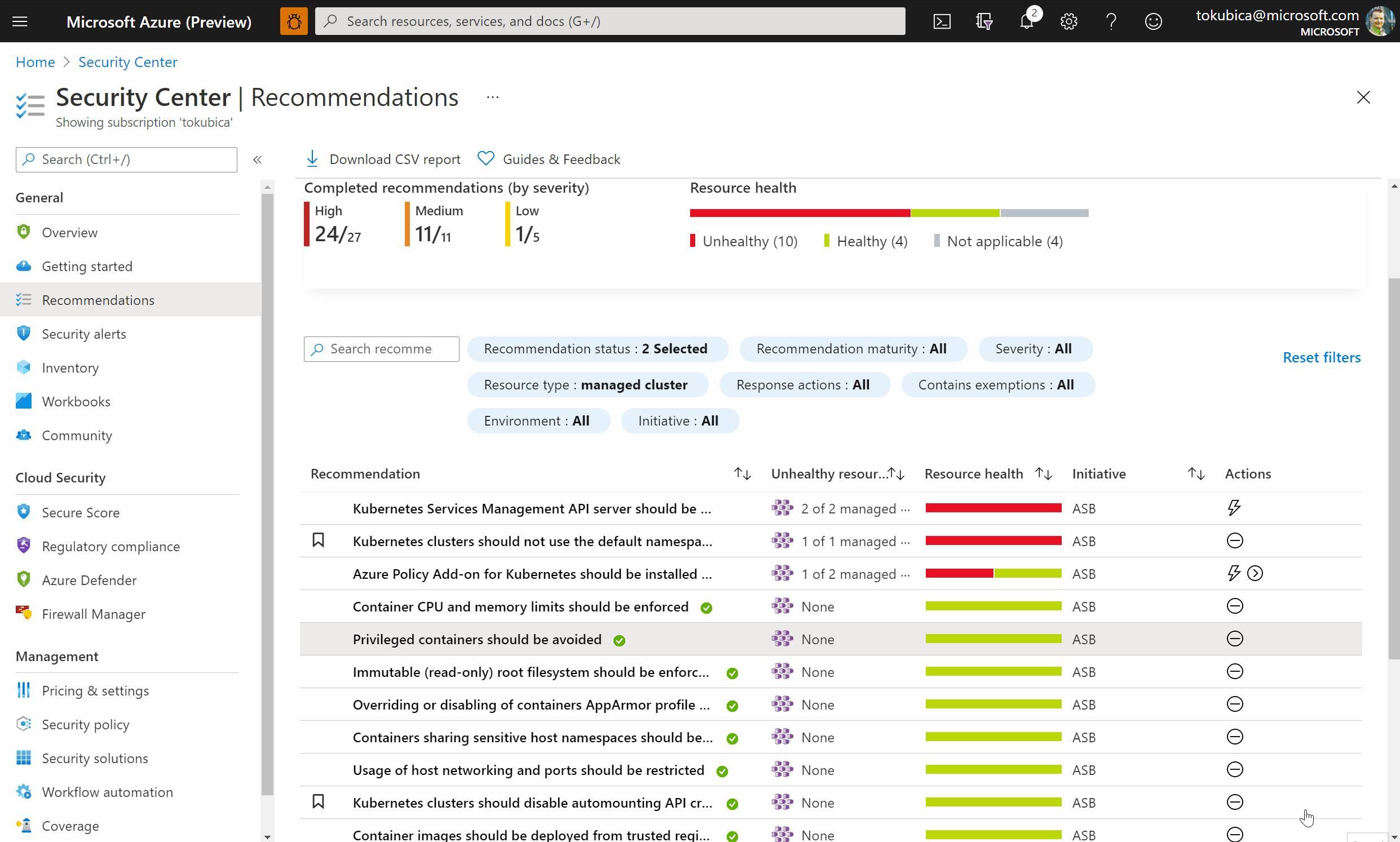Click Reset filters link
Image resolution: width=1400 pixels, height=842 pixels.
point(1321,357)
